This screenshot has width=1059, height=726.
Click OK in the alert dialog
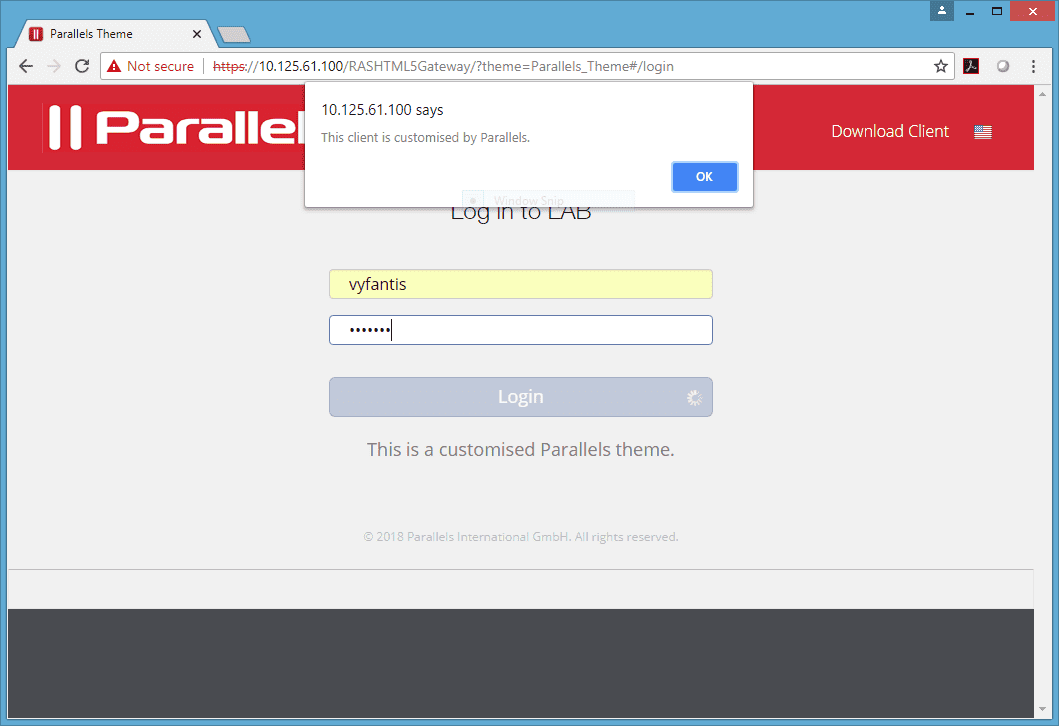[704, 177]
